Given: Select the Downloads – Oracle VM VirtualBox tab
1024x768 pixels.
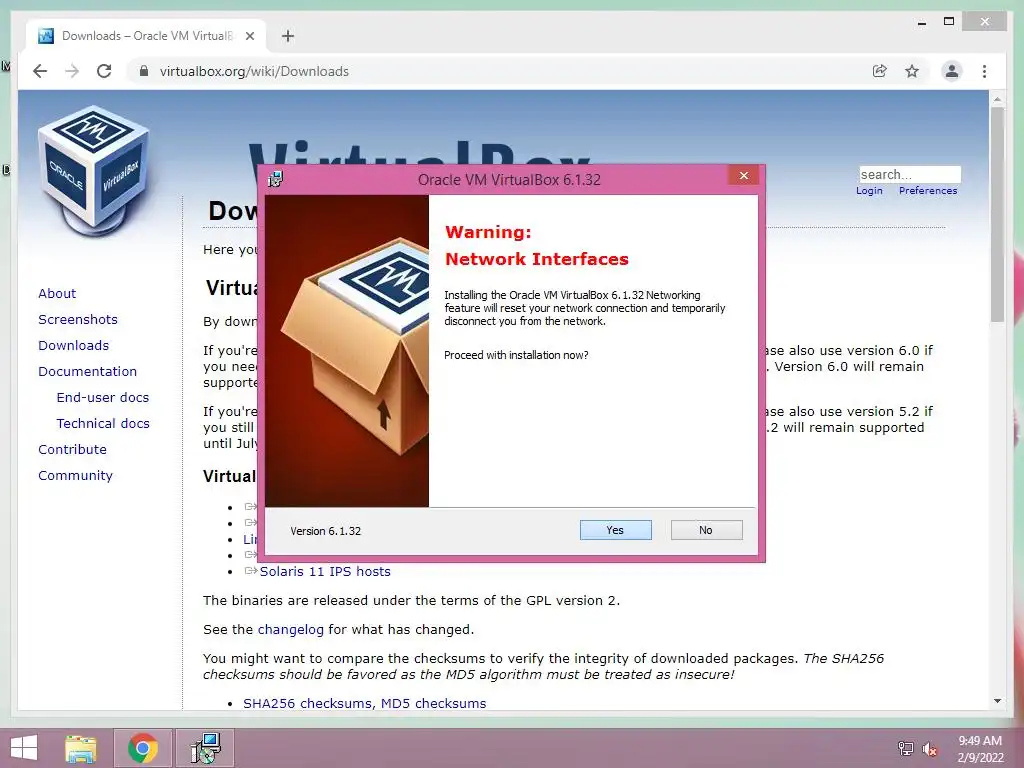Looking at the screenshot, I should (145, 36).
